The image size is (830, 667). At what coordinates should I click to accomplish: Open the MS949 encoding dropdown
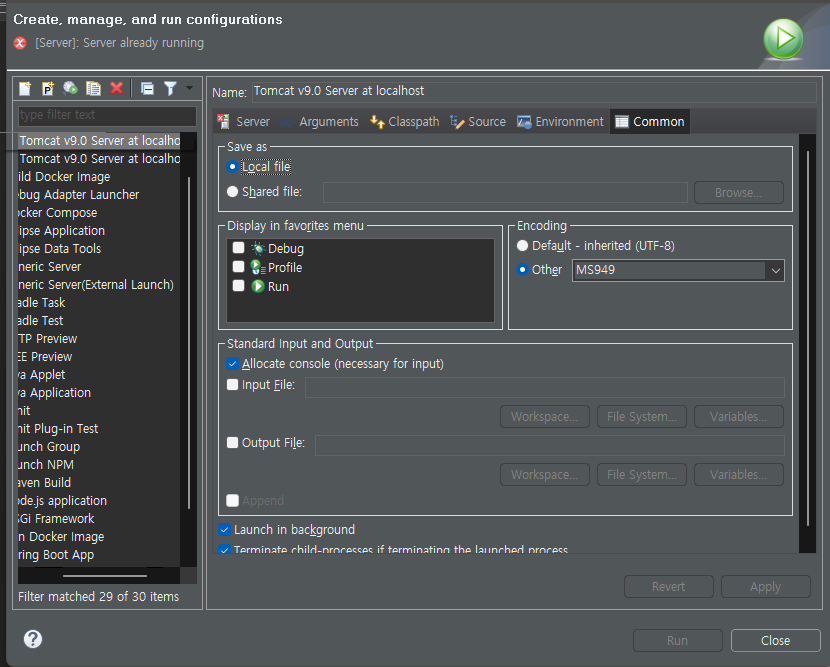coord(775,271)
